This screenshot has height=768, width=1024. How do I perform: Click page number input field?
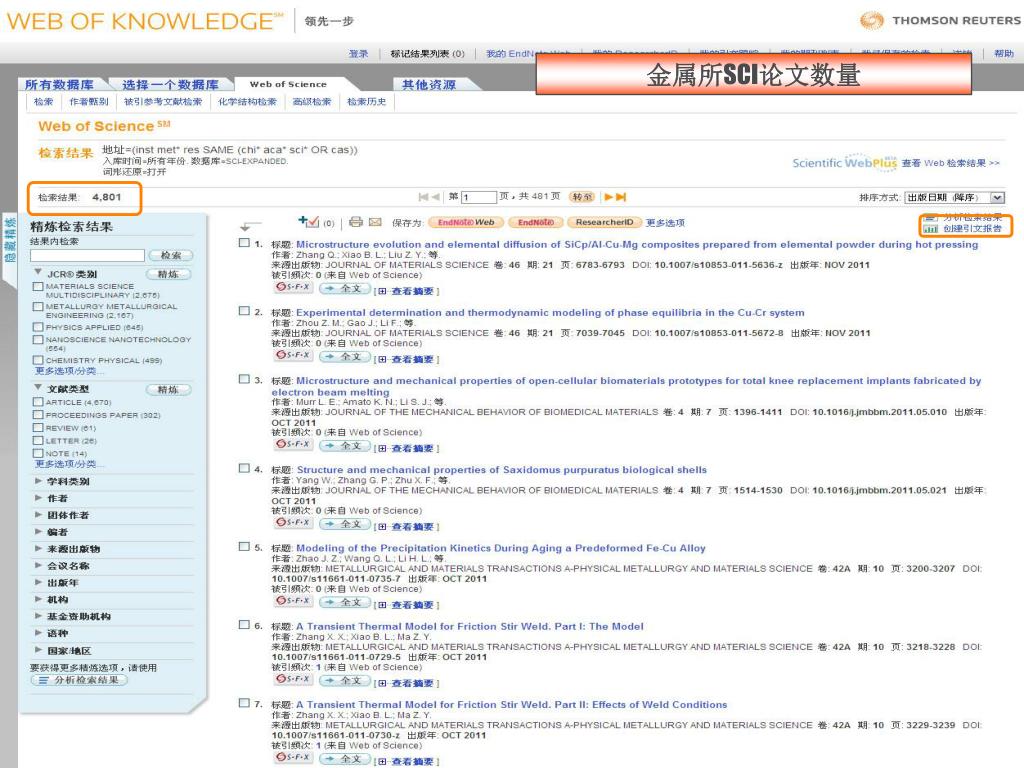[479, 197]
